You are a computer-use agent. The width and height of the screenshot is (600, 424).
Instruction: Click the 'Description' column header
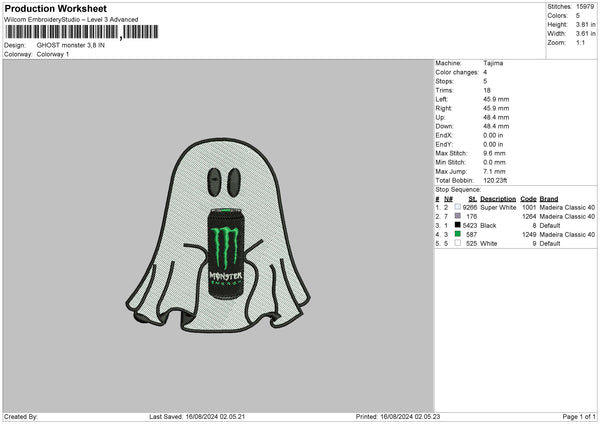click(x=498, y=199)
